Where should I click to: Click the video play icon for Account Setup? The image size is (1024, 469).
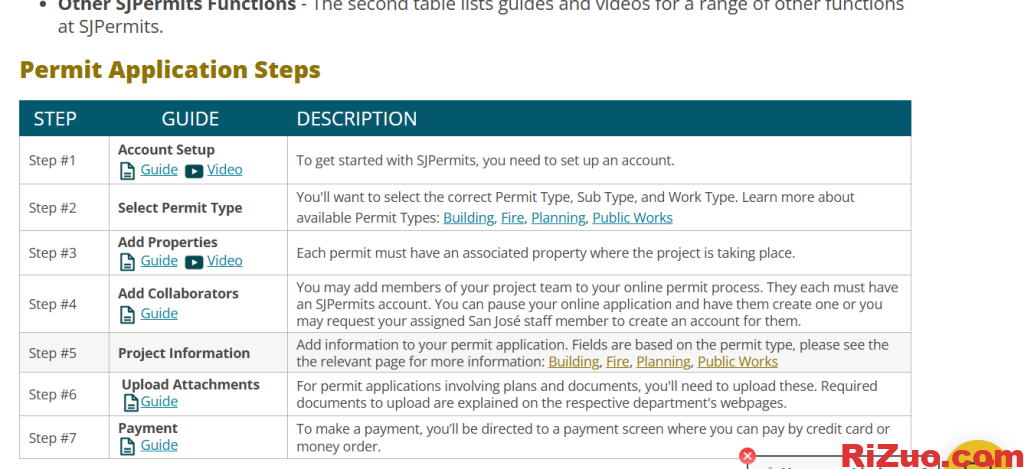click(194, 171)
